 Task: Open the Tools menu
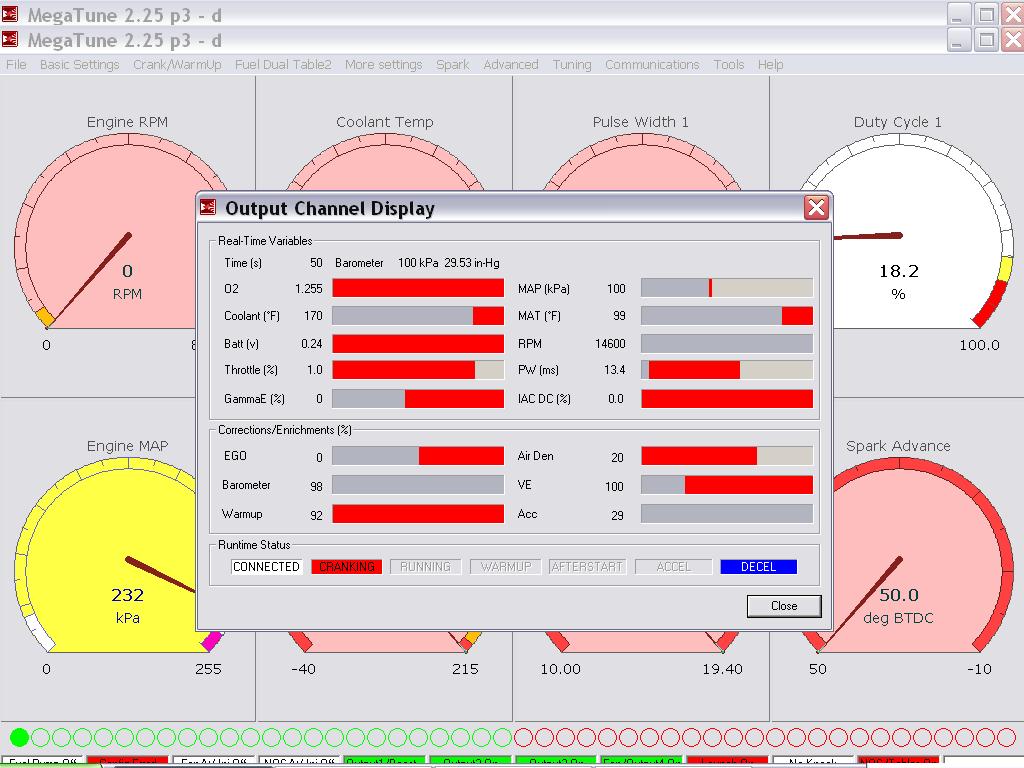[x=728, y=65]
